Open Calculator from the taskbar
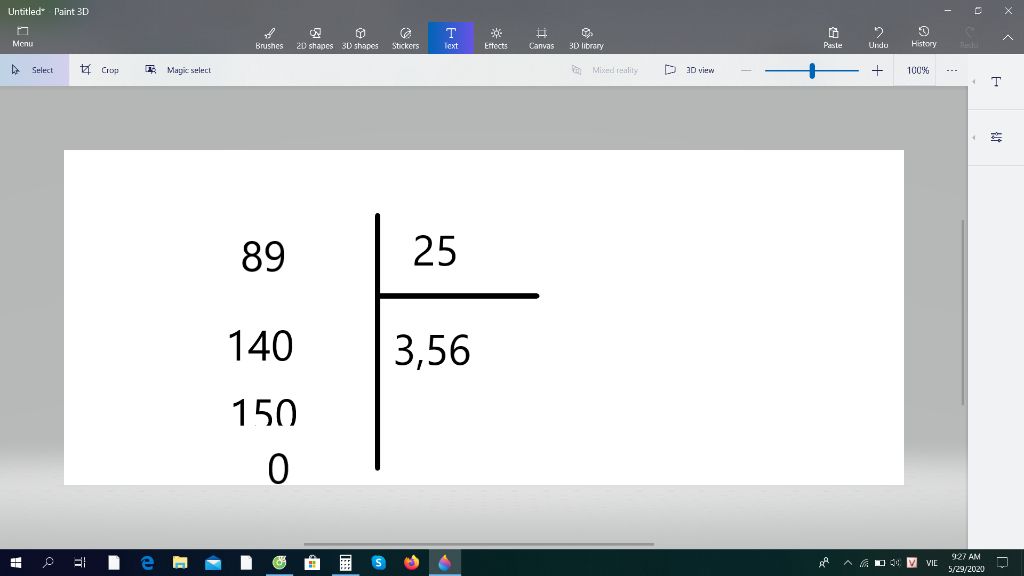Image resolution: width=1024 pixels, height=576 pixels. (x=345, y=562)
